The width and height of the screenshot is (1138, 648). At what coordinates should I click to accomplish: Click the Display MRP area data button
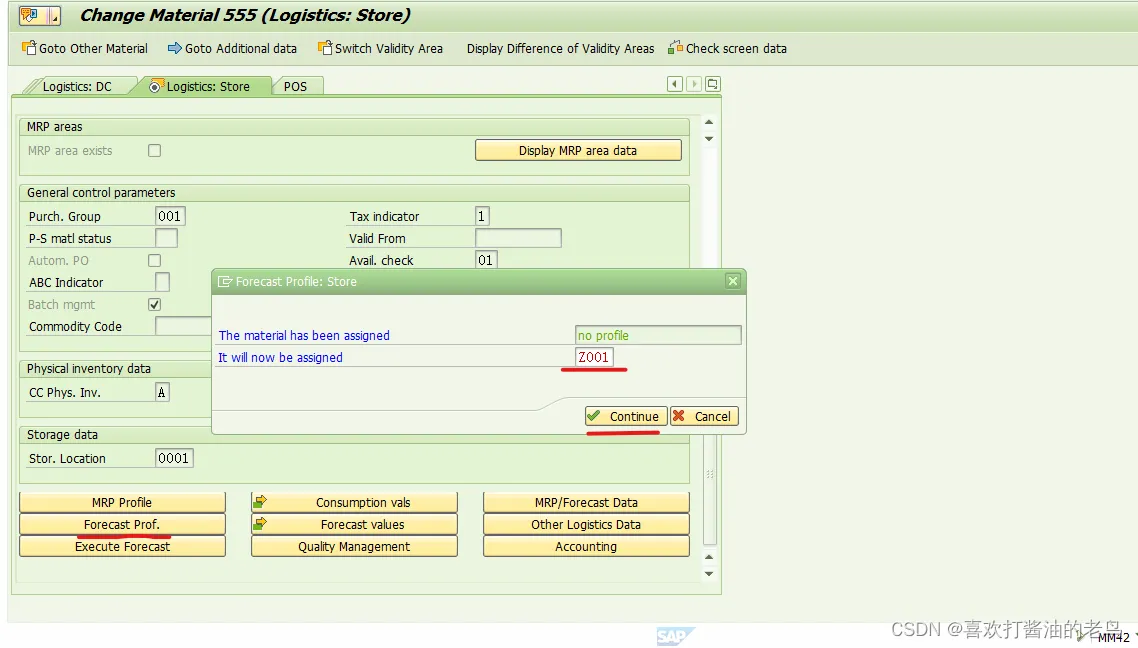578,150
